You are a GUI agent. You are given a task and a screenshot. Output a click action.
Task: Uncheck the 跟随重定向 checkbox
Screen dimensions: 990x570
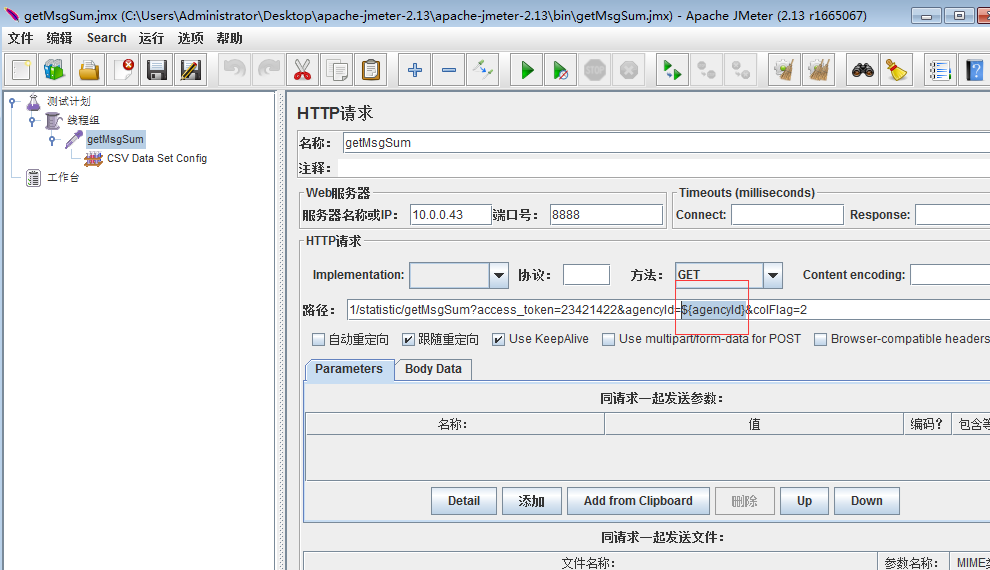[x=409, y=340]
